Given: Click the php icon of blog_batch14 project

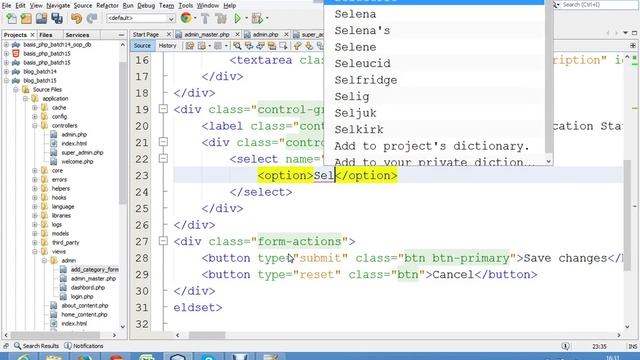Looking at the screenshot, I should click(x=16, y=71).
